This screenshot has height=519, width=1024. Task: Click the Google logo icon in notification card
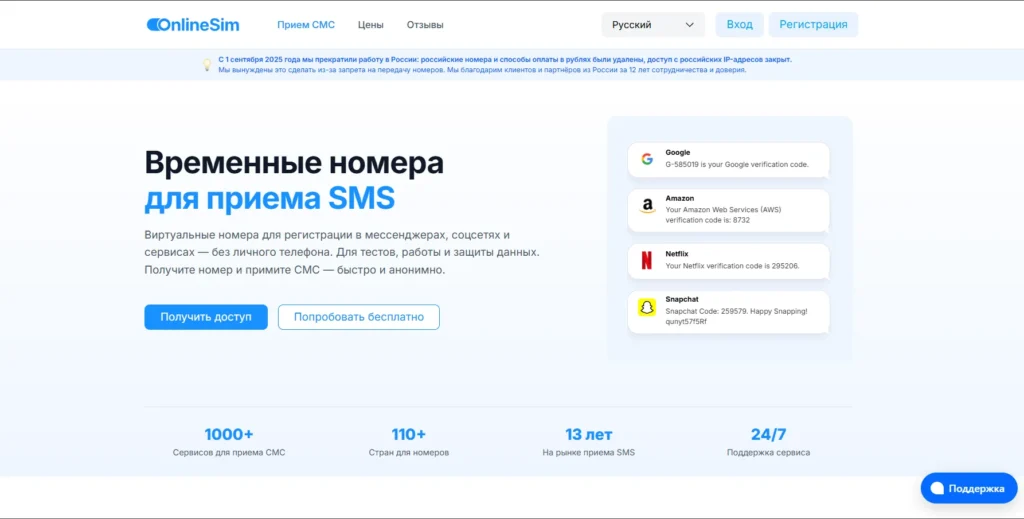647,159
